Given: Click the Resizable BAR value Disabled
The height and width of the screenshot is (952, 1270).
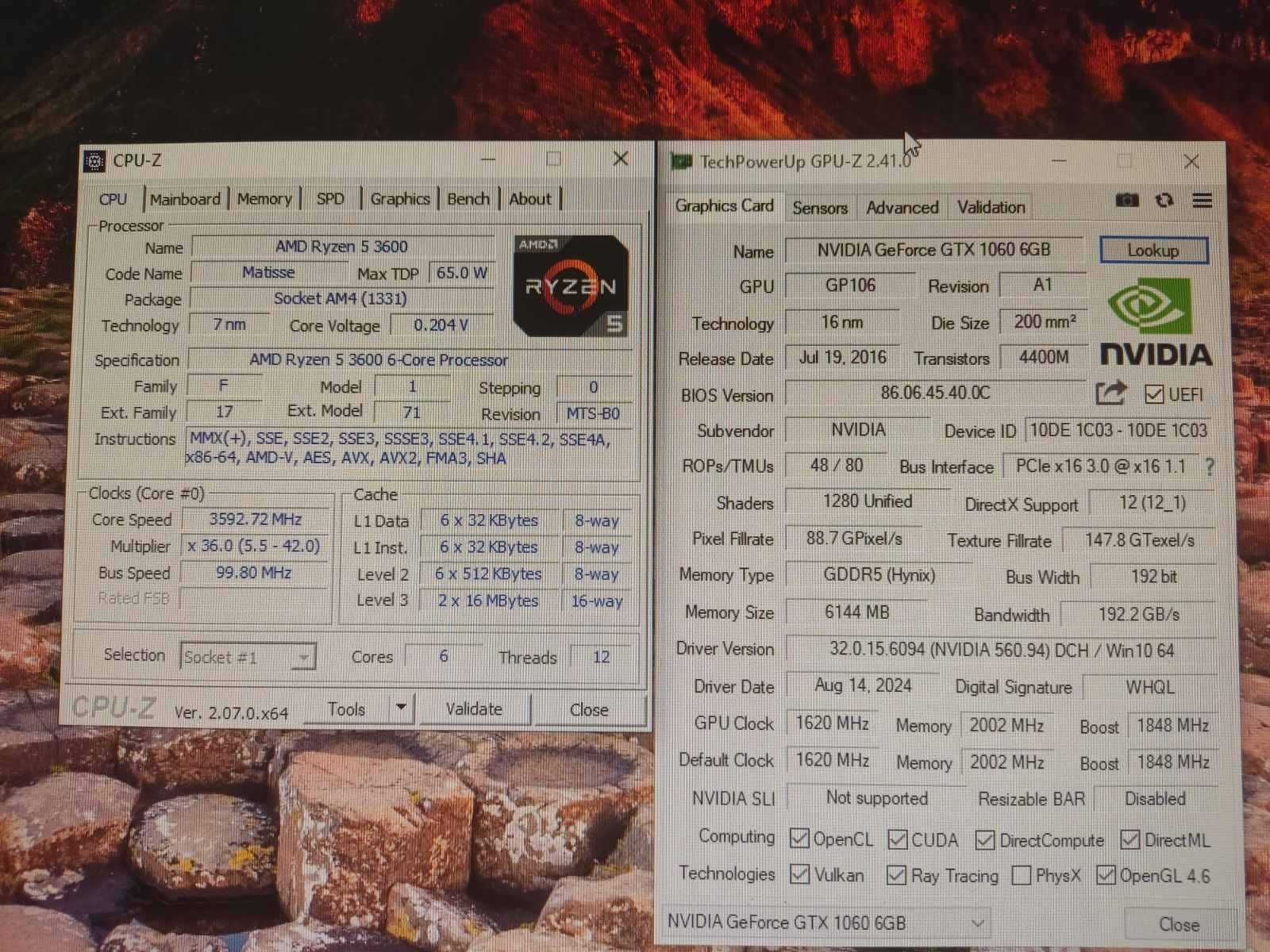Looking at the screenshot, I should pos(1155,799).
